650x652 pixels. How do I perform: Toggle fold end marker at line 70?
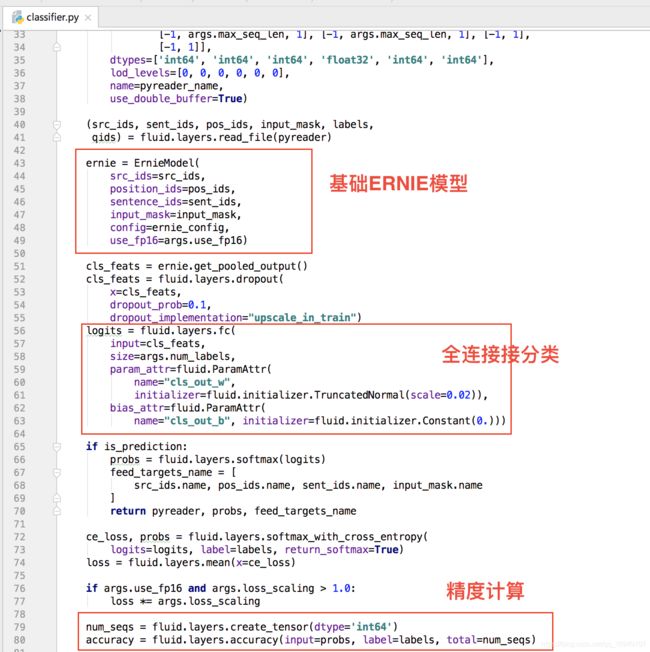57,511
